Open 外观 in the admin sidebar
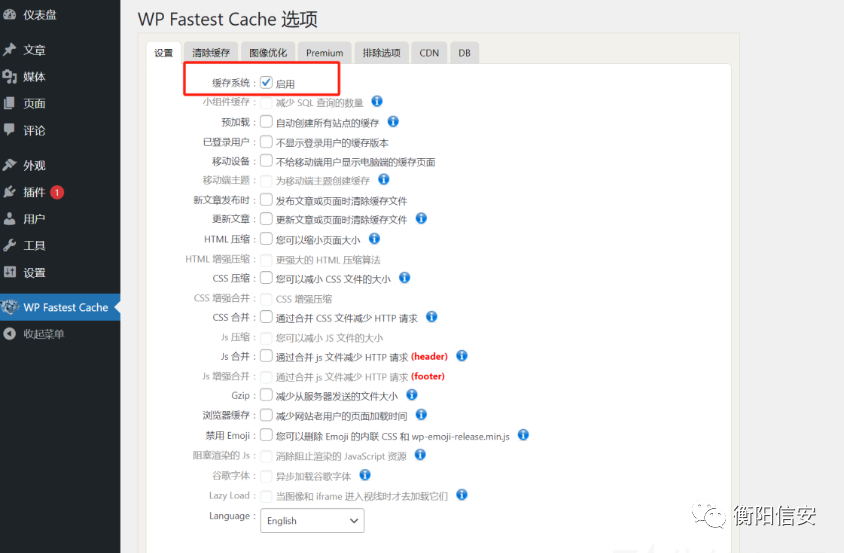Screen dimensions: 844x553 (34, 165)
